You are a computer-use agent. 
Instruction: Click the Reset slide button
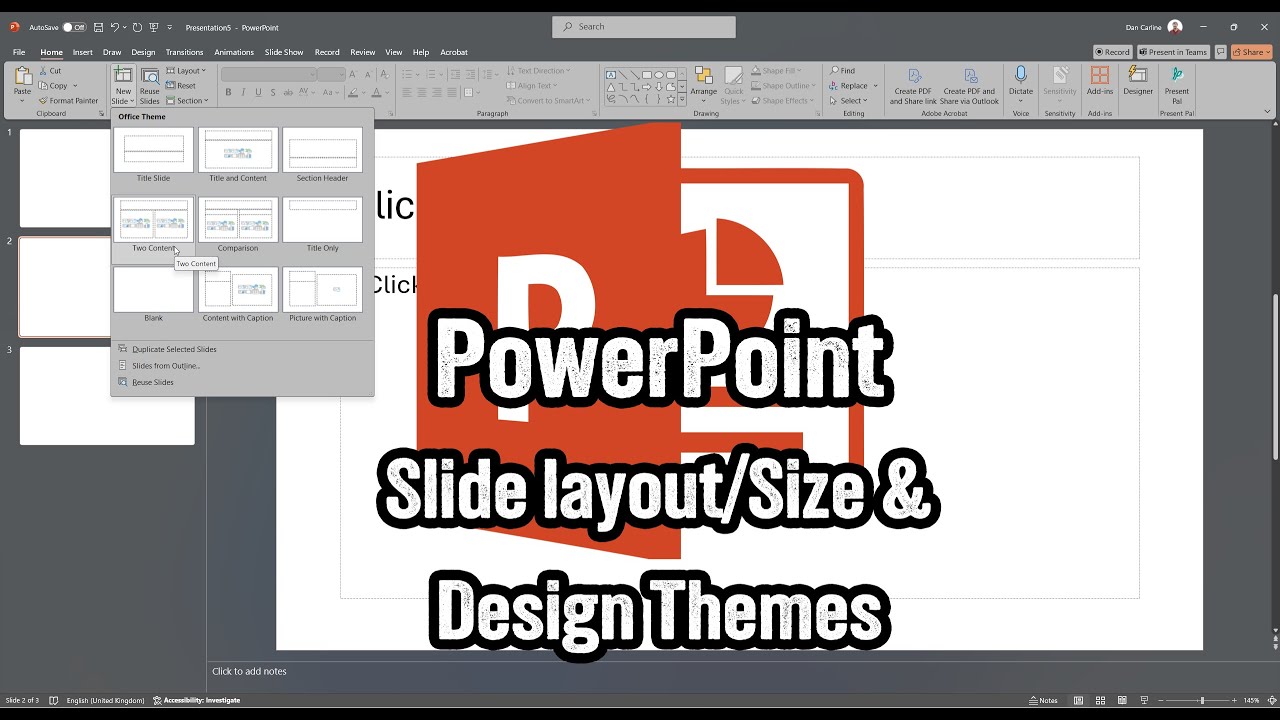click(x=181, y=86)
